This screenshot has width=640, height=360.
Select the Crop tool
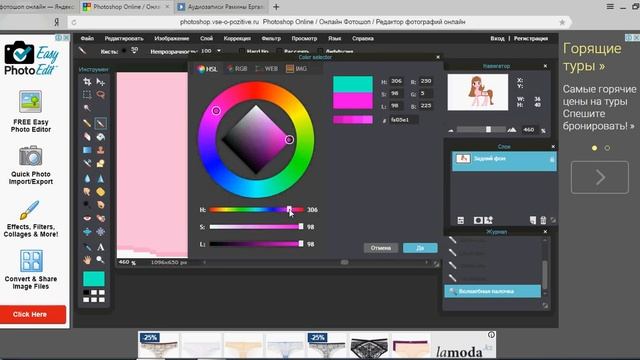point(87,82)
